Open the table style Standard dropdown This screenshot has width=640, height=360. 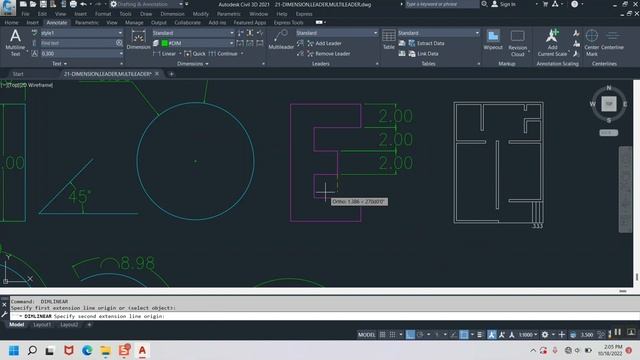[438, 33]
